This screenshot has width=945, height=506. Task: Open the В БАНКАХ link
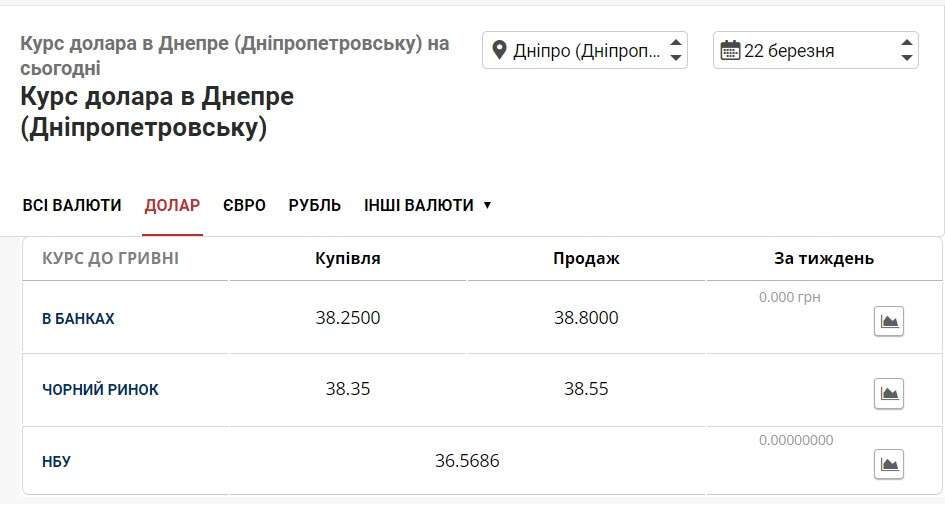(x=78, y=319)
